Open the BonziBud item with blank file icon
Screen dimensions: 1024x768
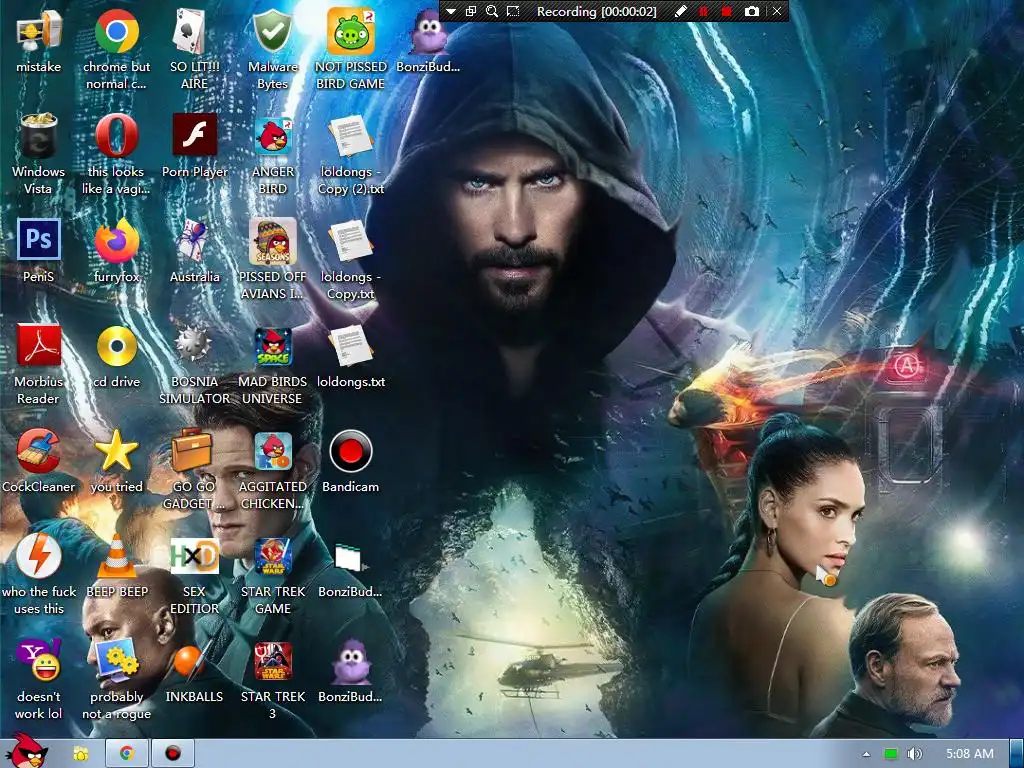click(351, 558)
